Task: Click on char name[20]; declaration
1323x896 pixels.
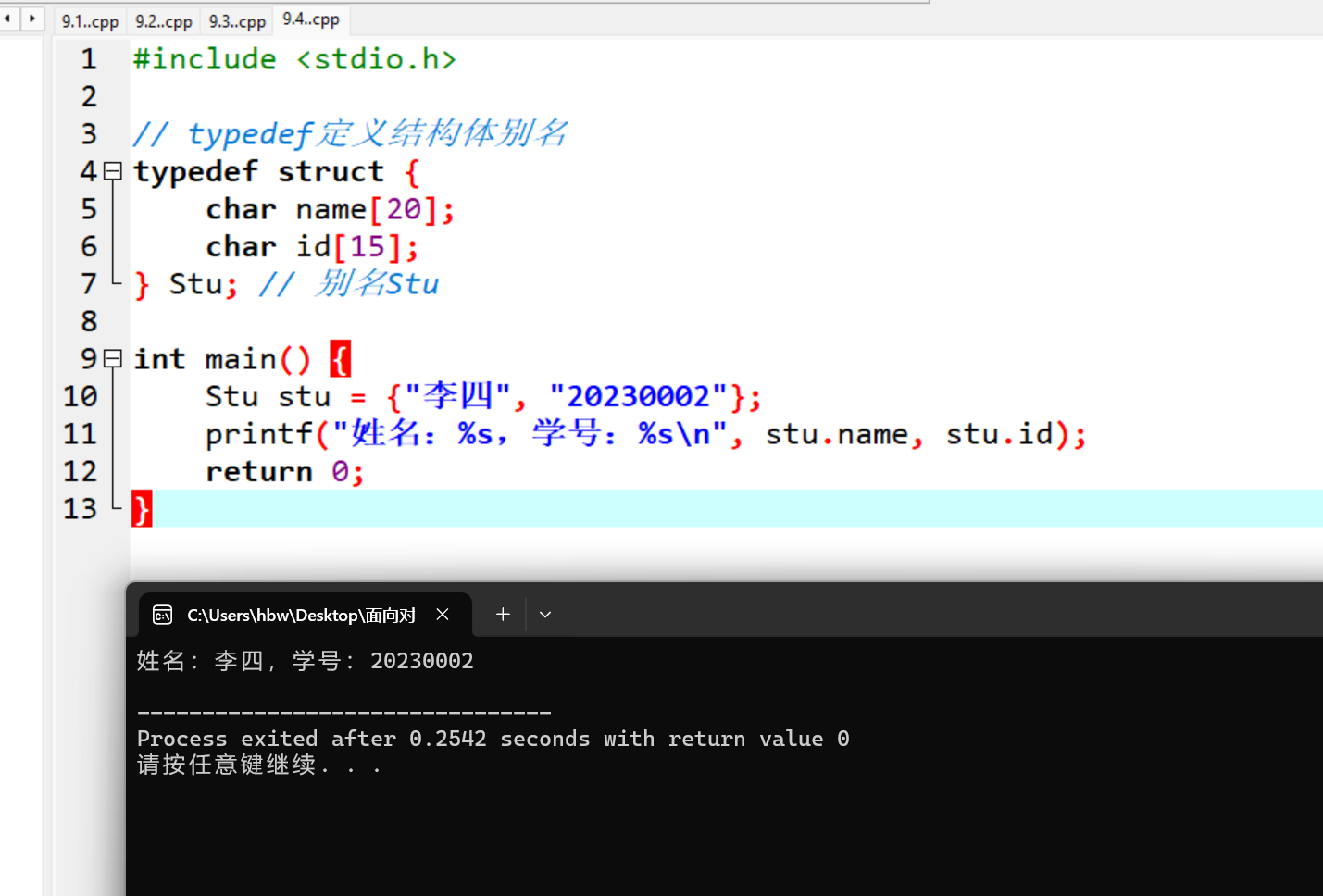Action: (331, 209)
